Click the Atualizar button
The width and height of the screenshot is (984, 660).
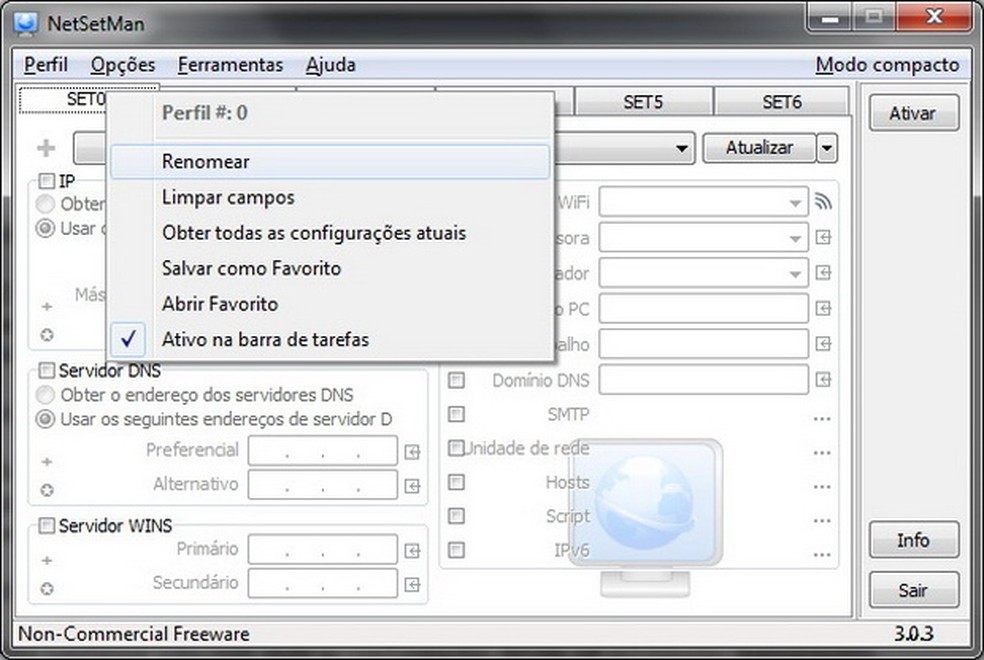click(x=759, y=148)
